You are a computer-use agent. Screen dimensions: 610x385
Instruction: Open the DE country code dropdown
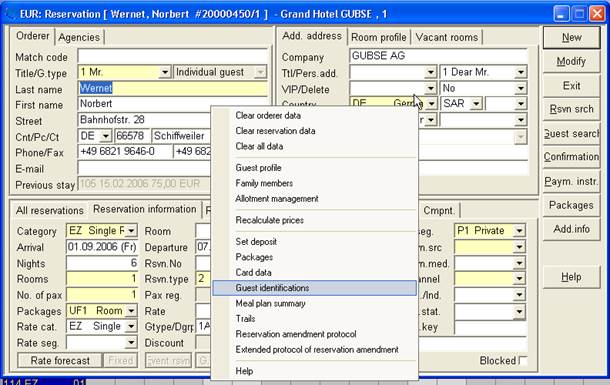tap(105, 136)
